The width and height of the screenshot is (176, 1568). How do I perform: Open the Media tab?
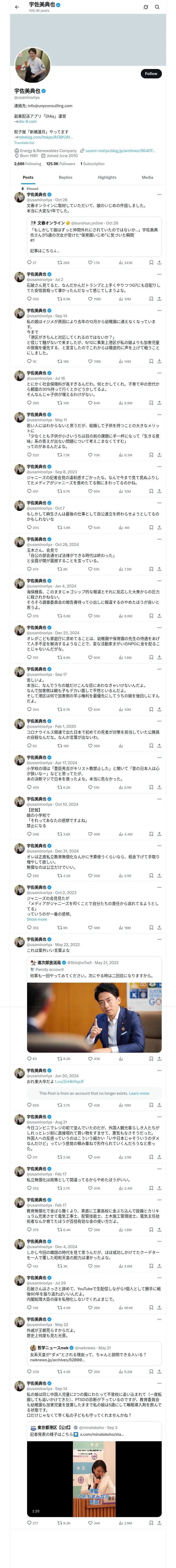tap(148, 177)
